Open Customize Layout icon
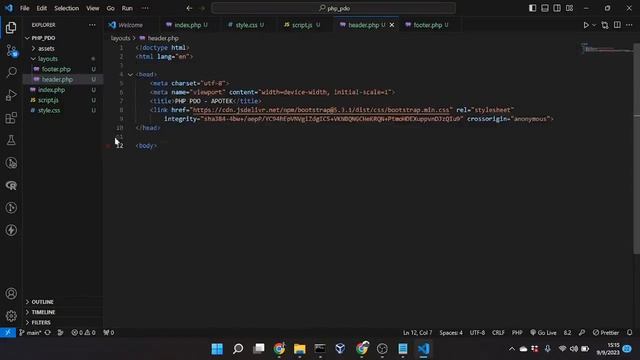This screenshot has height=360, width=640. (569, 8)
